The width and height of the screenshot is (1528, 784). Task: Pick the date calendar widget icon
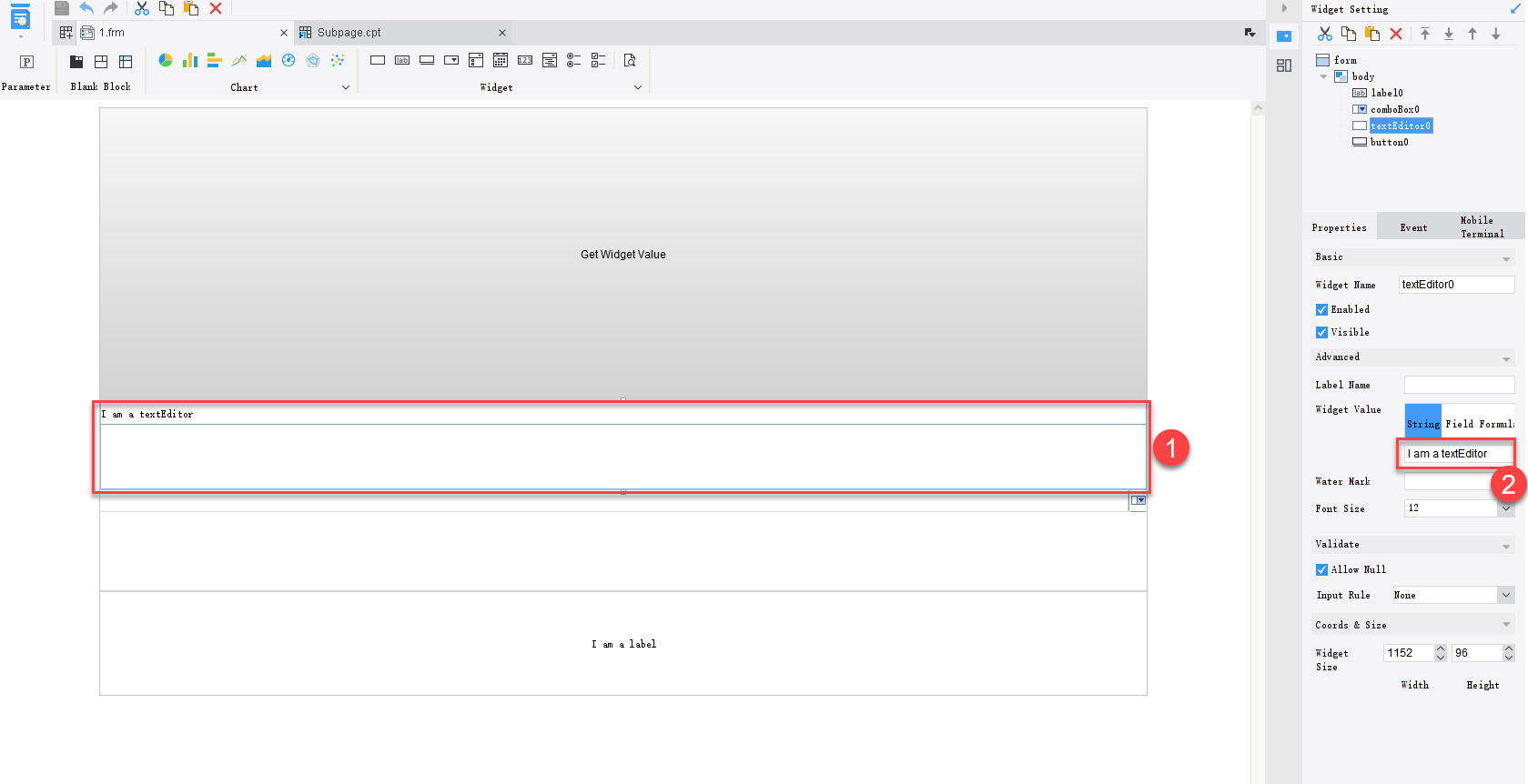501,60
